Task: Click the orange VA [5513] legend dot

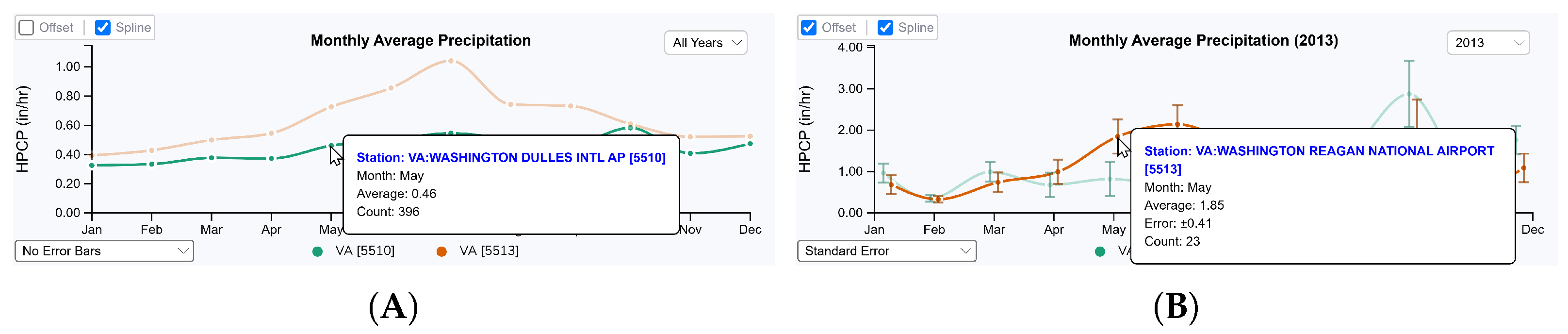Action: [441, 252]
